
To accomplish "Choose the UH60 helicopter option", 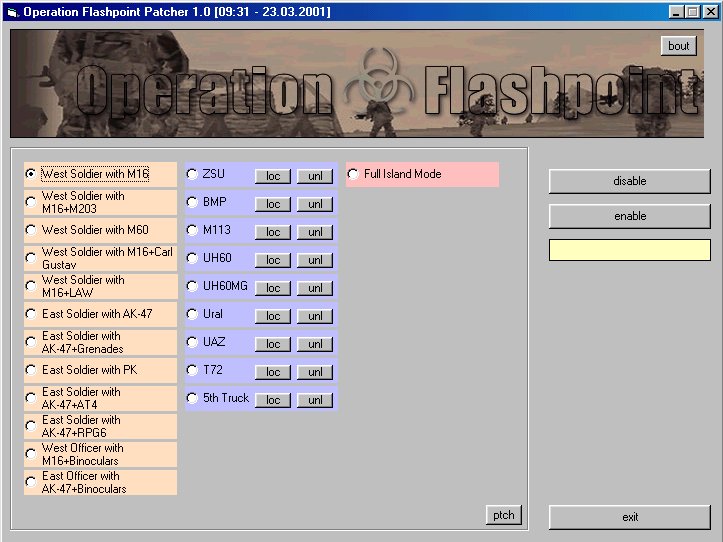I will click(192, 258).
